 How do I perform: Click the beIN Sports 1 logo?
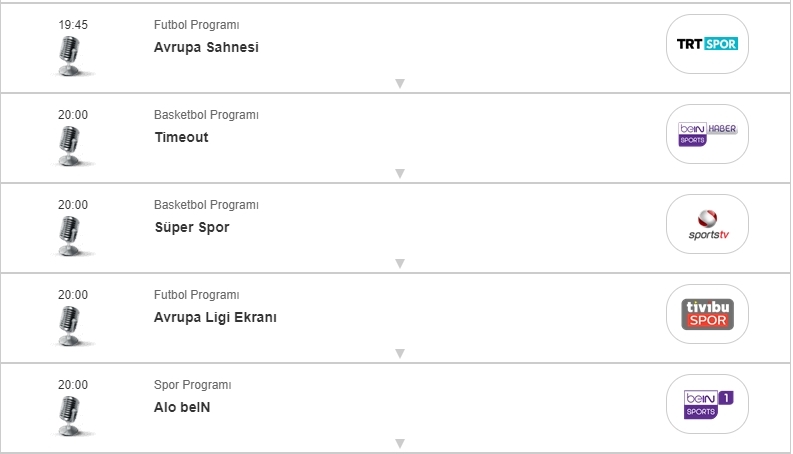pyautogui.click(x=707, y=404)
